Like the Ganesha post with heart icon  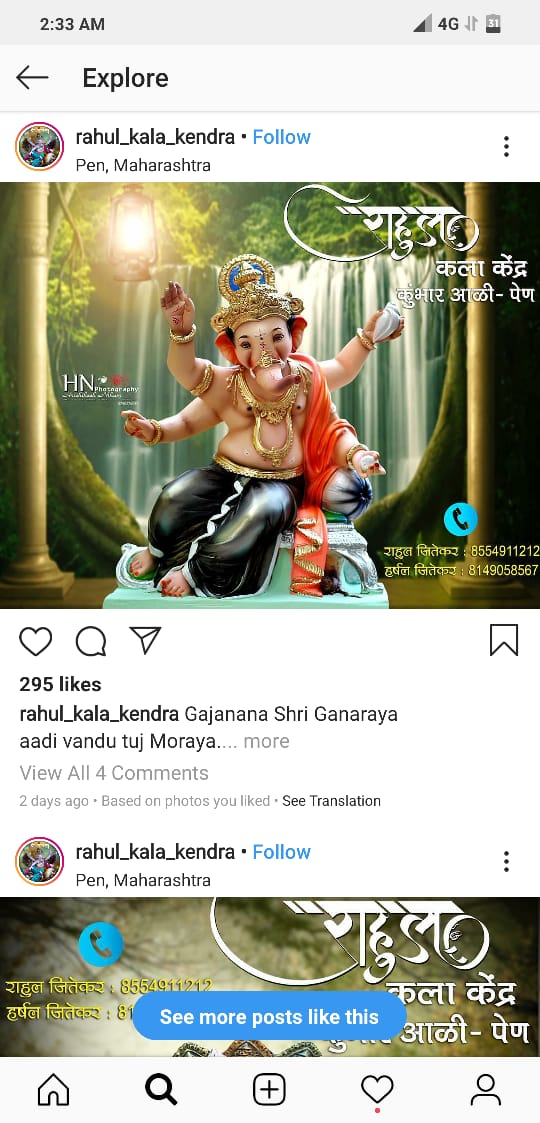pyautogui.click(x=35, y=640)
